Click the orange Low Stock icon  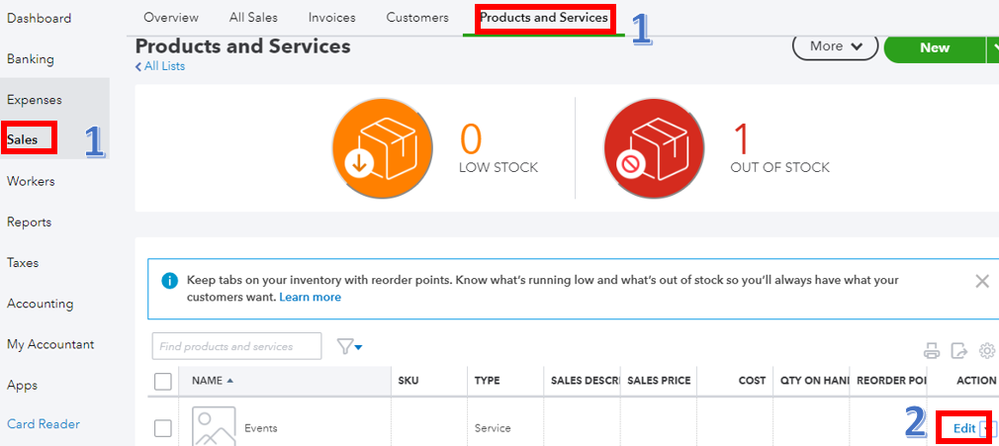pos(381,153)
